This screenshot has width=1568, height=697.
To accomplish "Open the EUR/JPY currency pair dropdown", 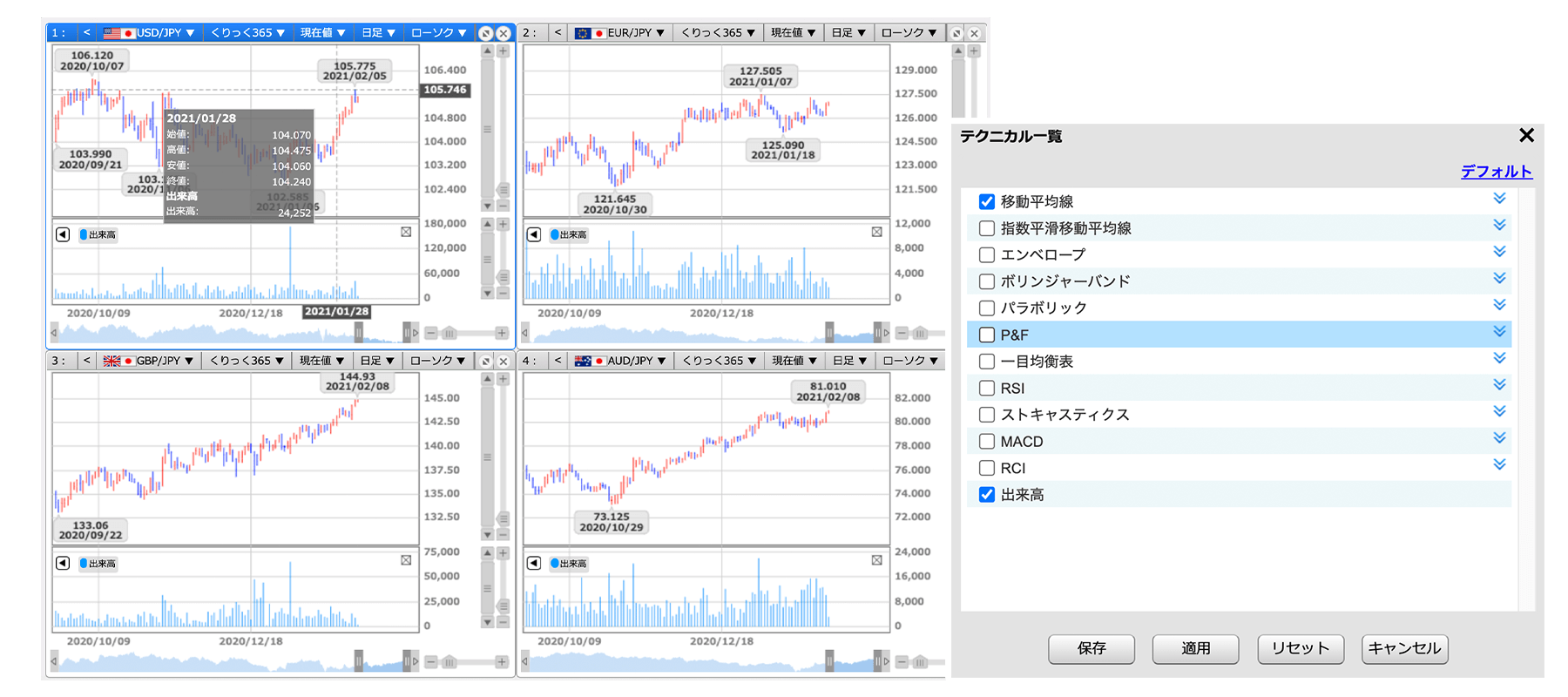I will pyautogui.click(x=620, y=33).
